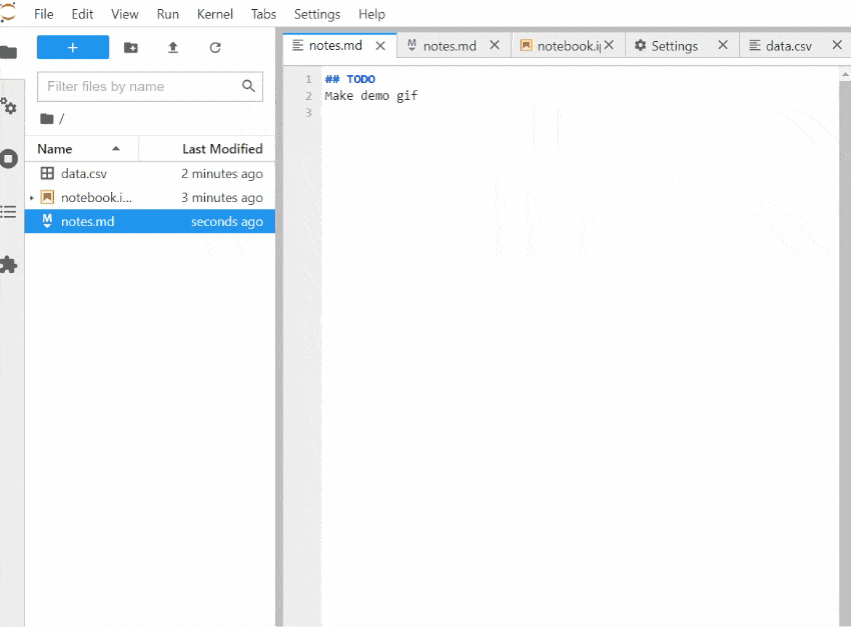Click the JupyterLab logo icon

8,12
